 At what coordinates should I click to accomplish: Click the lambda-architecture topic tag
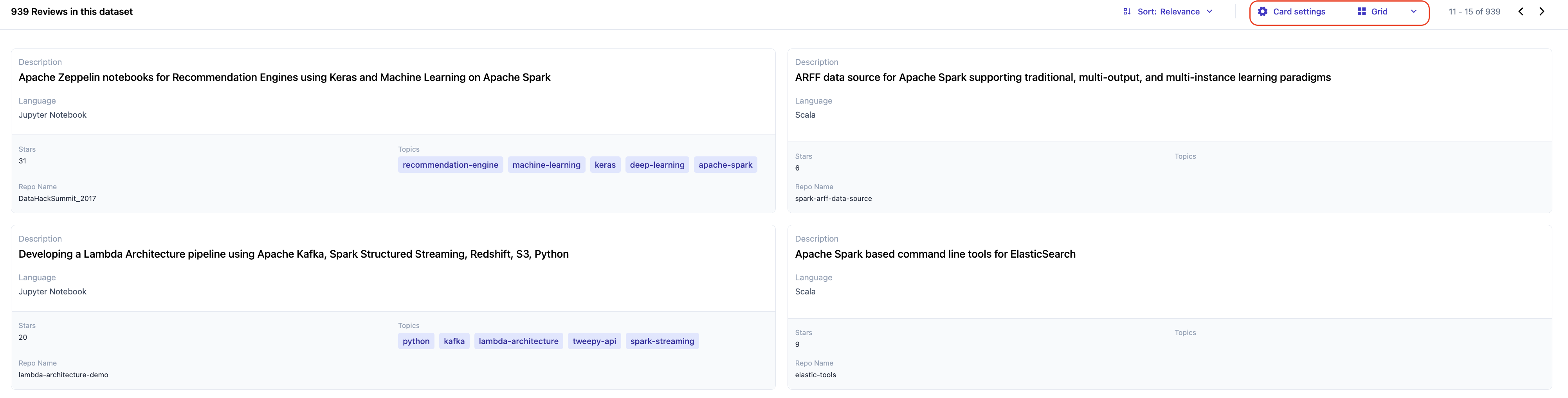pos(518,341)
